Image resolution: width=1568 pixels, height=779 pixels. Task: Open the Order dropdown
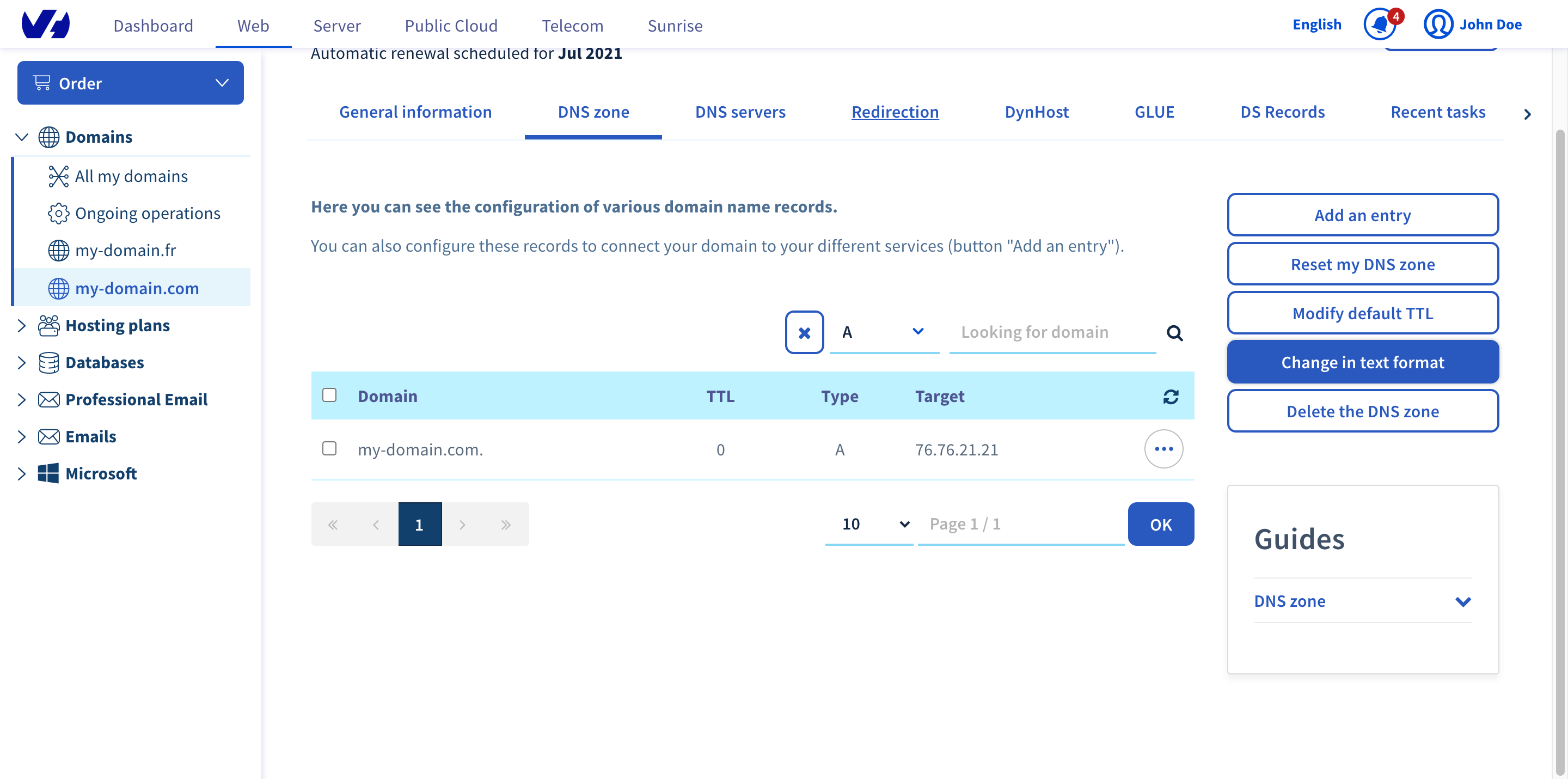pos(130,83)
